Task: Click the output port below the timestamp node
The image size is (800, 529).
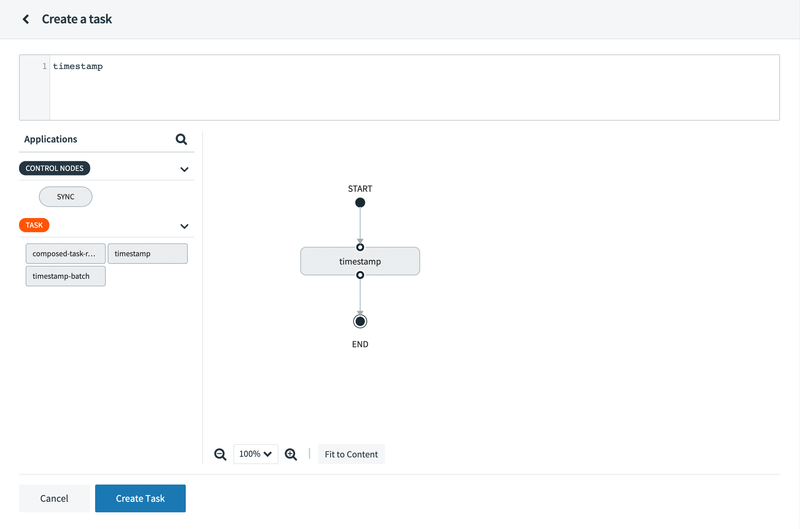Action: pos(360,275)
